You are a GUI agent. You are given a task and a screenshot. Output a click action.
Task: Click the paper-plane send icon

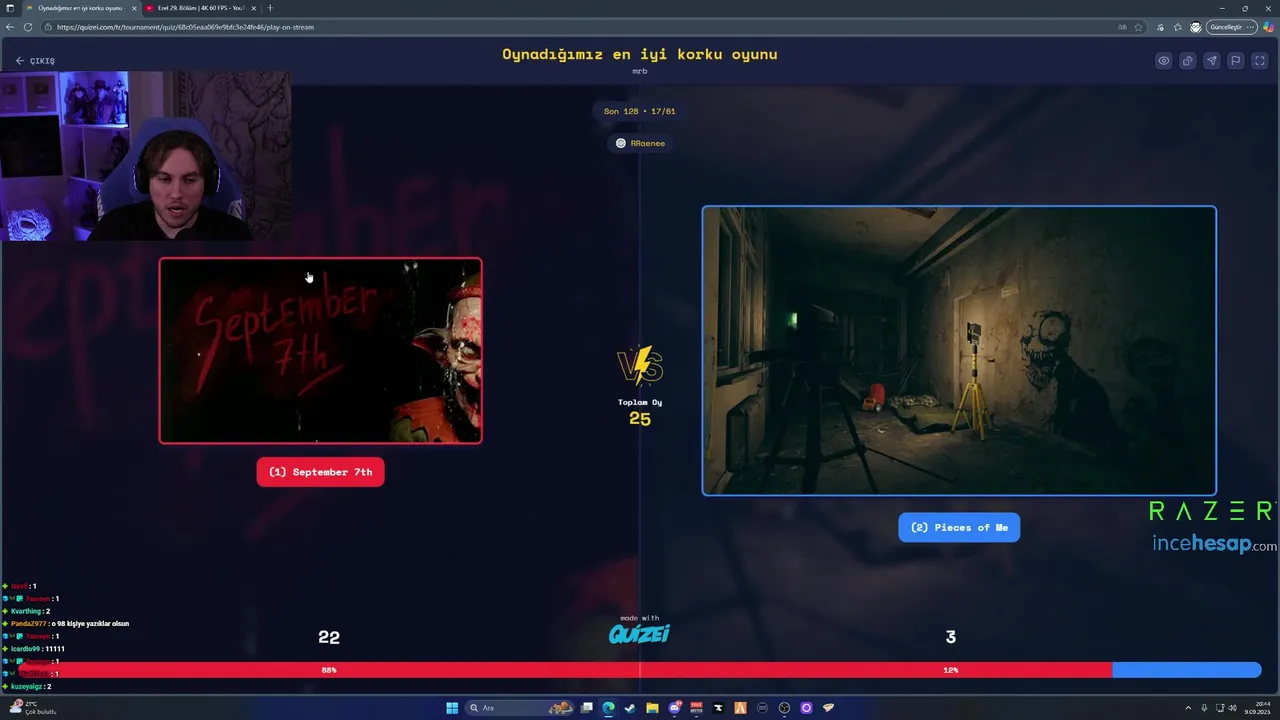[1211, 61]
